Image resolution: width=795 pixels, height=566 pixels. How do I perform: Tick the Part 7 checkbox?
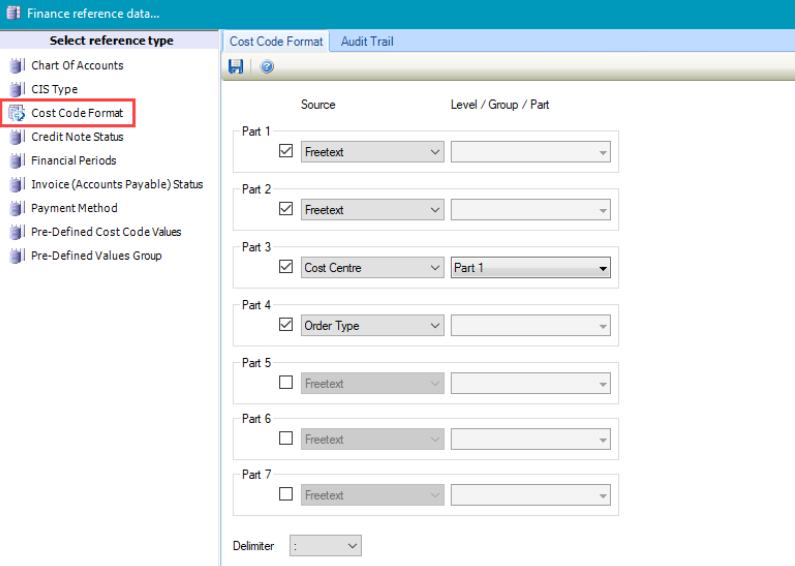[x=286, y=494]
